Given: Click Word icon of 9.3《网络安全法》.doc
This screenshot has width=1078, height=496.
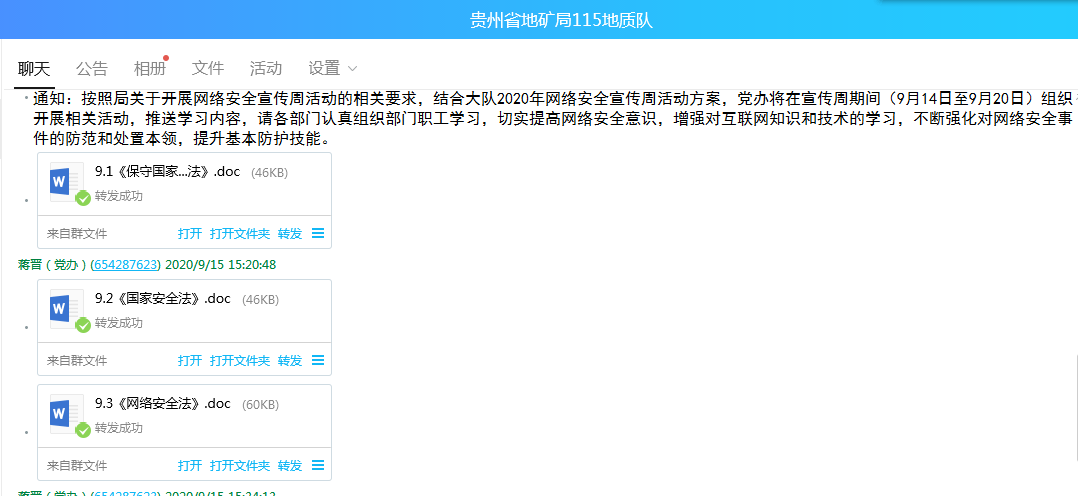Looking at the screenshot, I should point(67,416).
